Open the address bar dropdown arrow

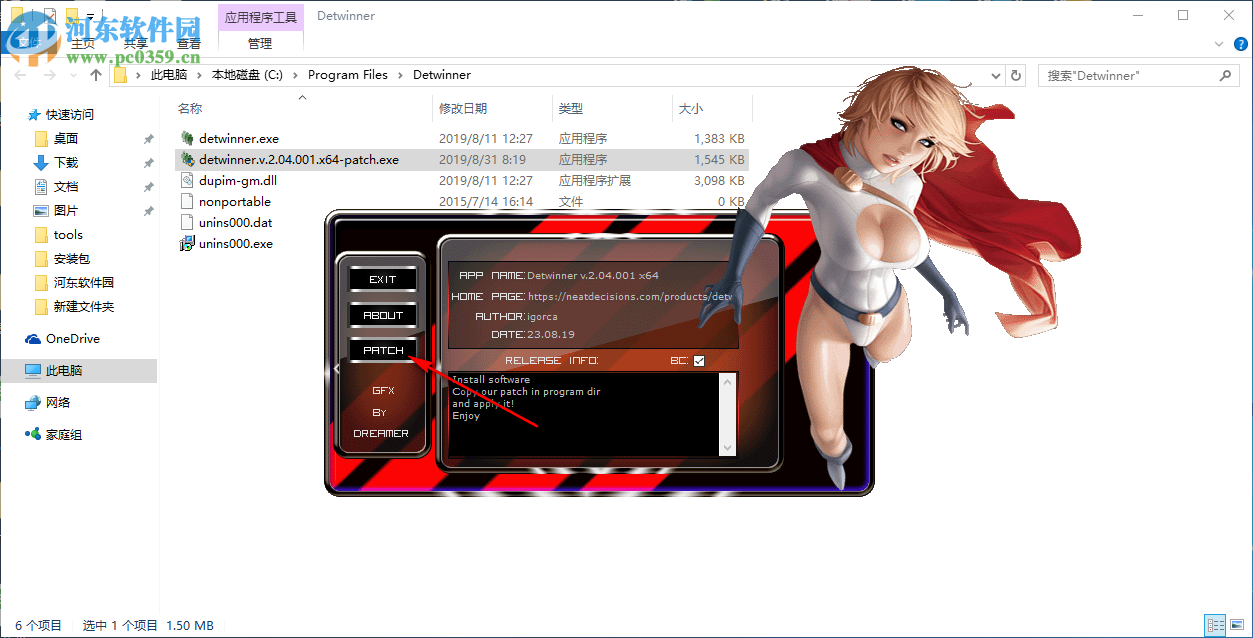994,75
